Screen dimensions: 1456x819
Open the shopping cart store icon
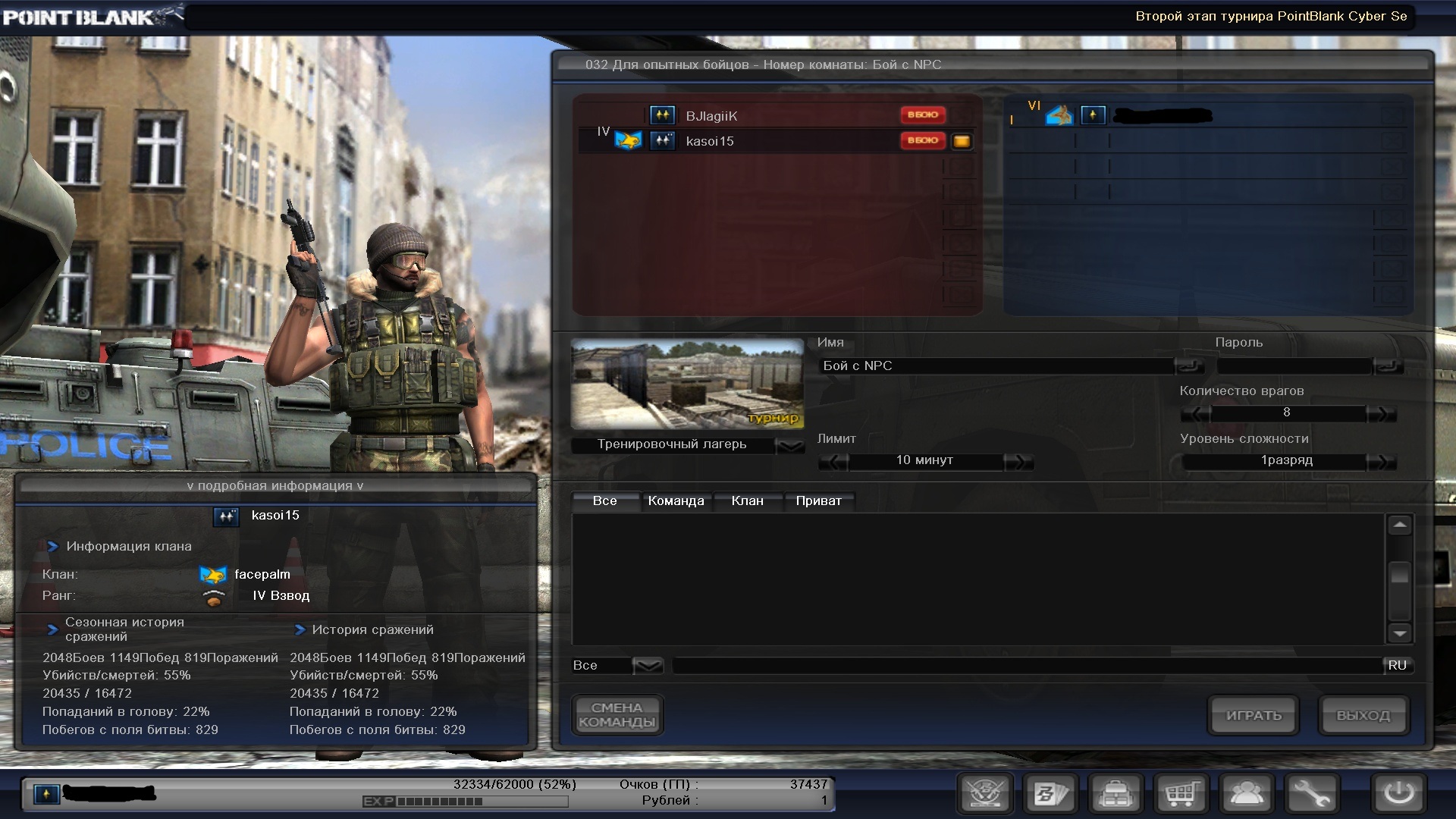[x=1181, y=794]
